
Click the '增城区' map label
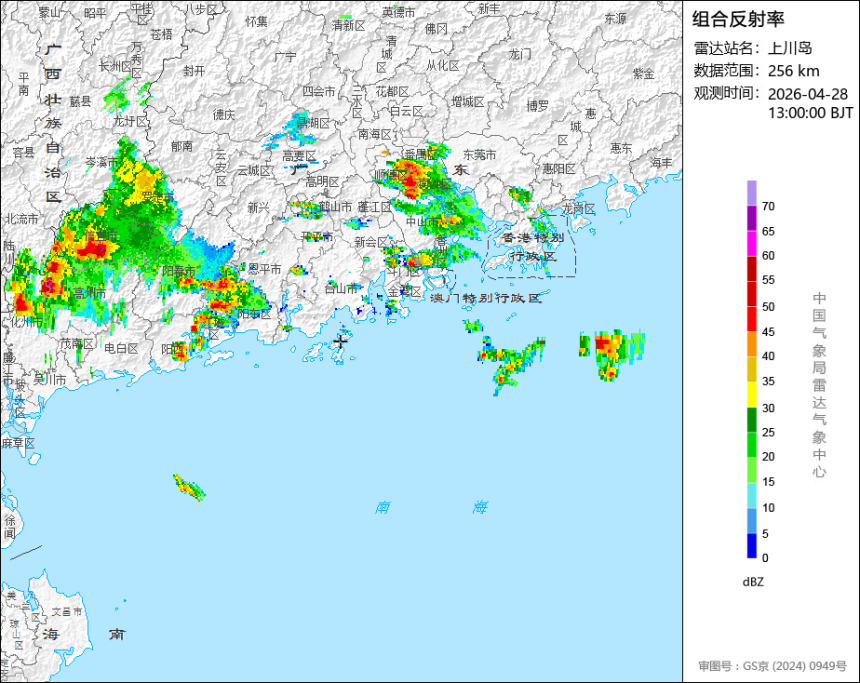[467, 101]
